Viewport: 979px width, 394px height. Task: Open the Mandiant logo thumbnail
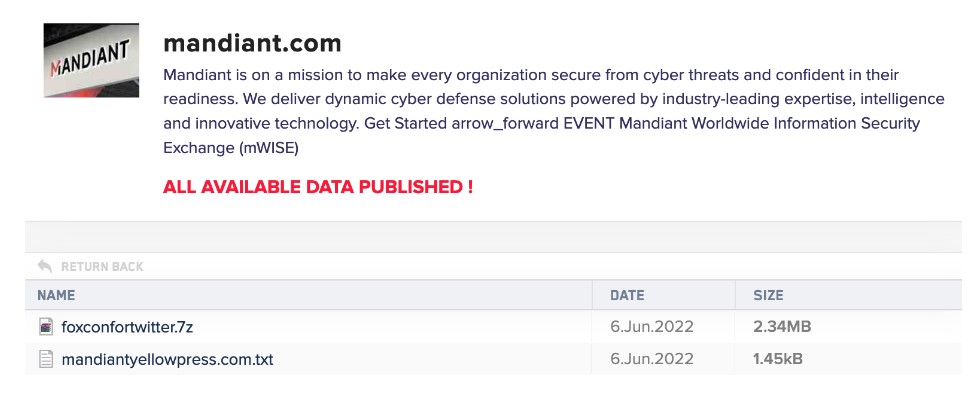(91, 60)
